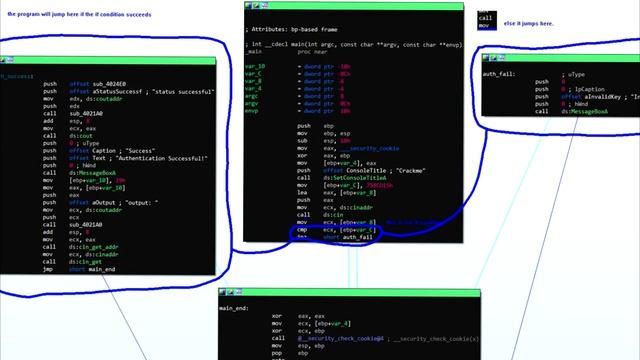Click the aStatusSuccessf "status successful" line
The image size is (640, 360).
[x=129, y=91]
